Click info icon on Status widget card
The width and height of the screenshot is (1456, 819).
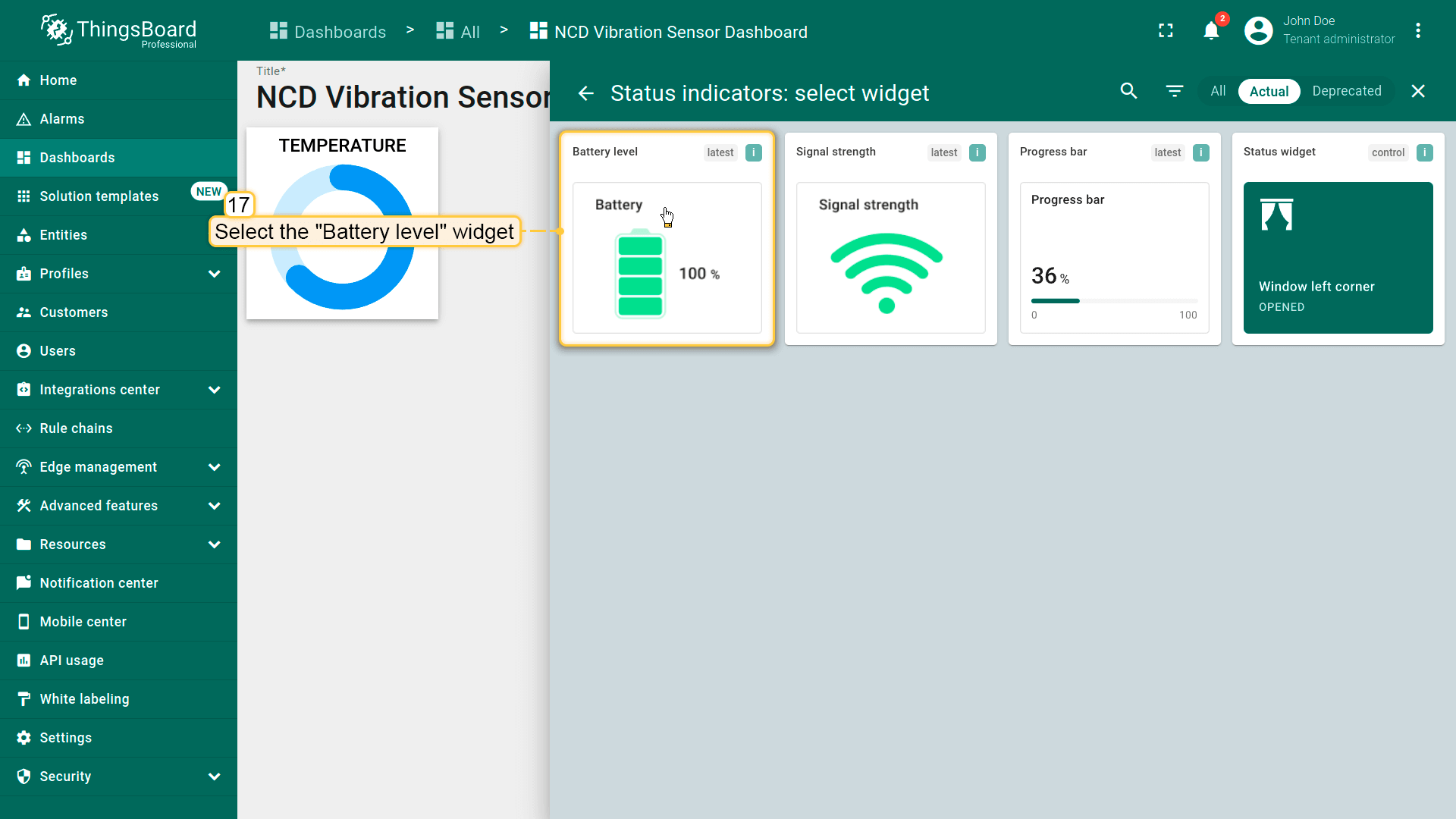point(1424,152)
